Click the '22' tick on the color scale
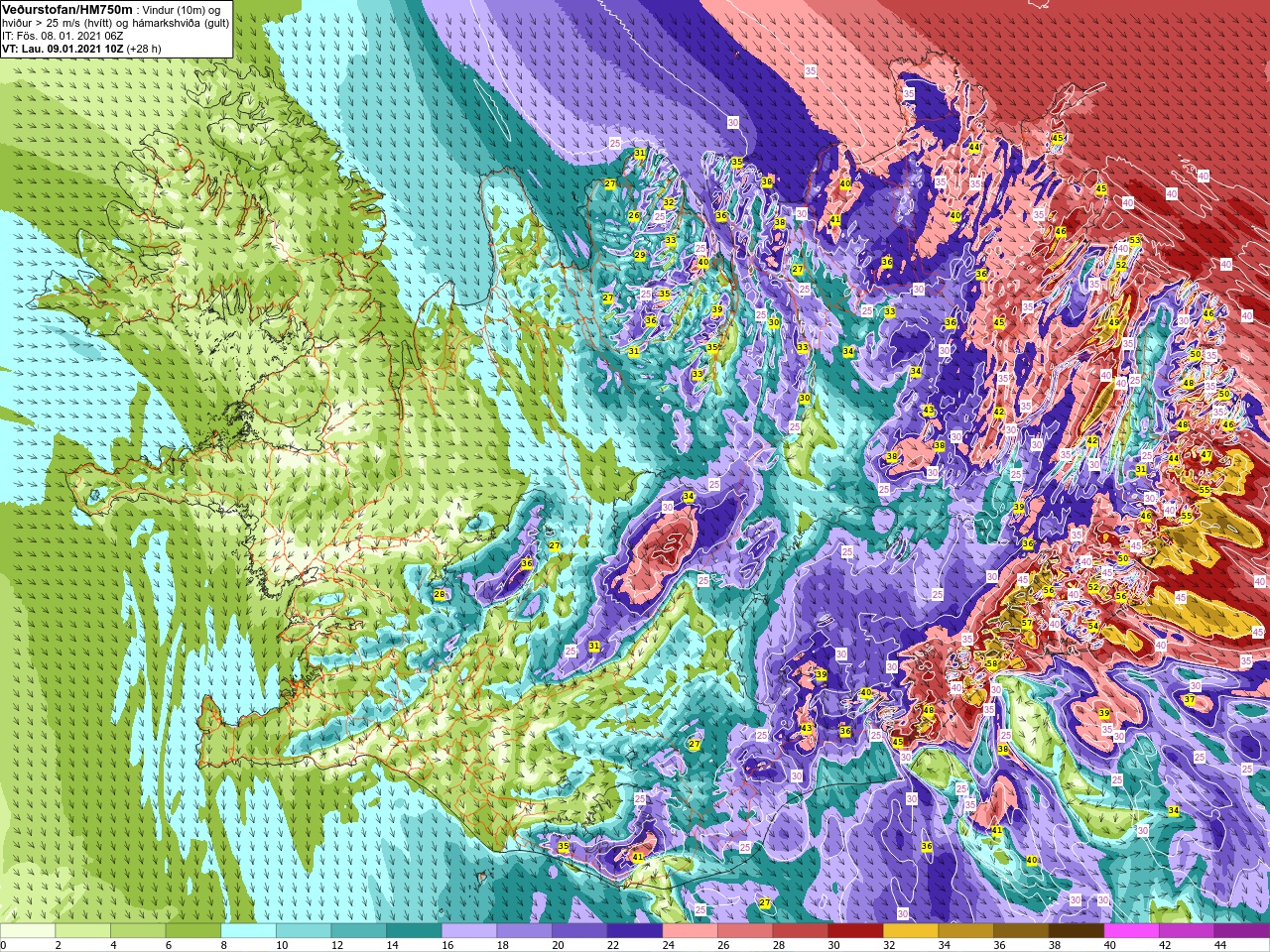Image resolution: width=1270 pixels, height=952 pixels. (x=612, y=945)
